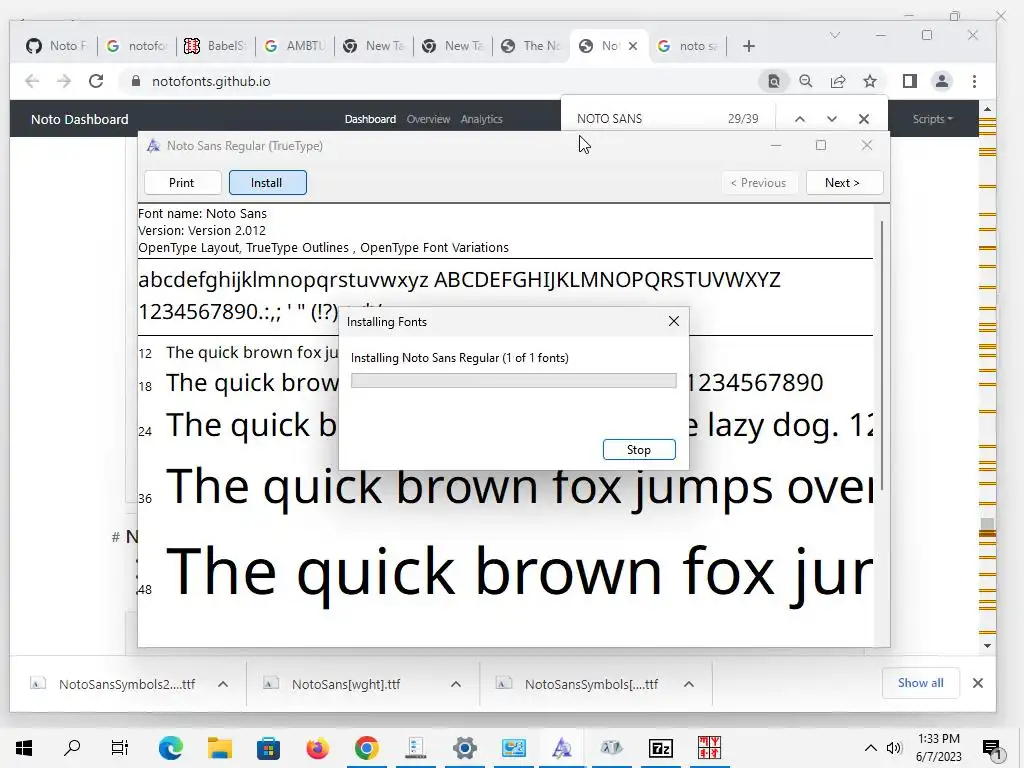Click the zoom magnifier icon in address bar
Image resolution: width=1024 pixels, height=768 pixels.
[806, 81]
